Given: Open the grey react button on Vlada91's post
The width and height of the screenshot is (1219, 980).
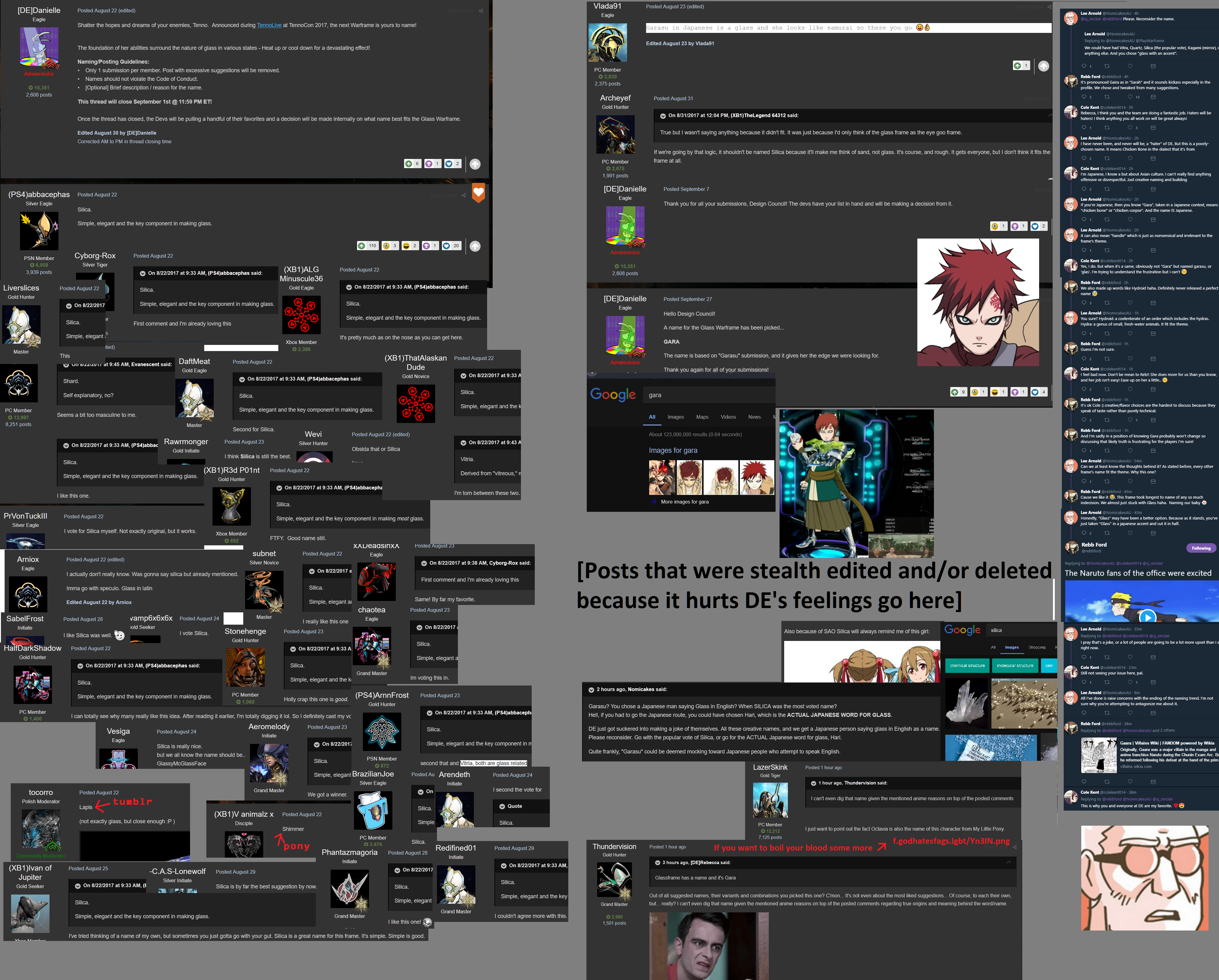Looking at the screenshot, I should click(1044, 66).
